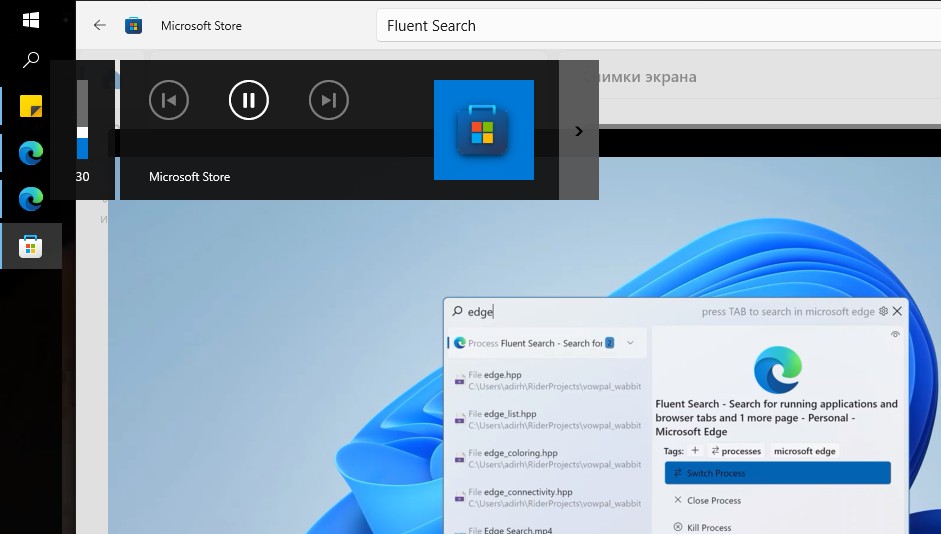Image resolution: width=941 pixels, height=534 pixels.
Task: Close the Fluent Search window
Action: (x=897, y=311)
